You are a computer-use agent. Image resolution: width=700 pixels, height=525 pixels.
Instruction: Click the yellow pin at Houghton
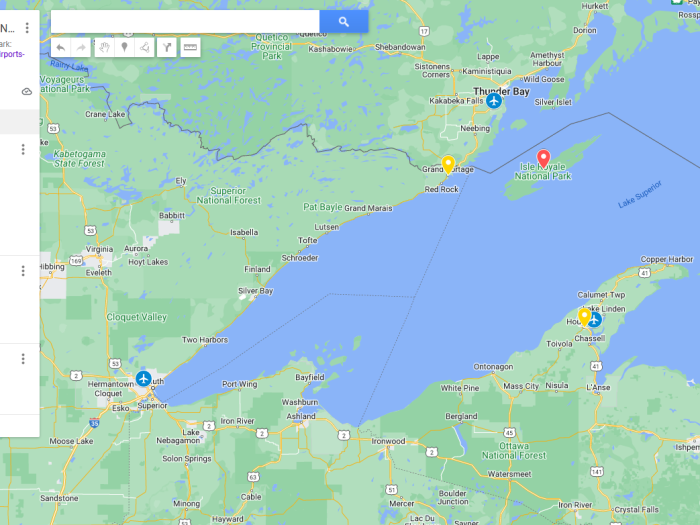point(584,317)
